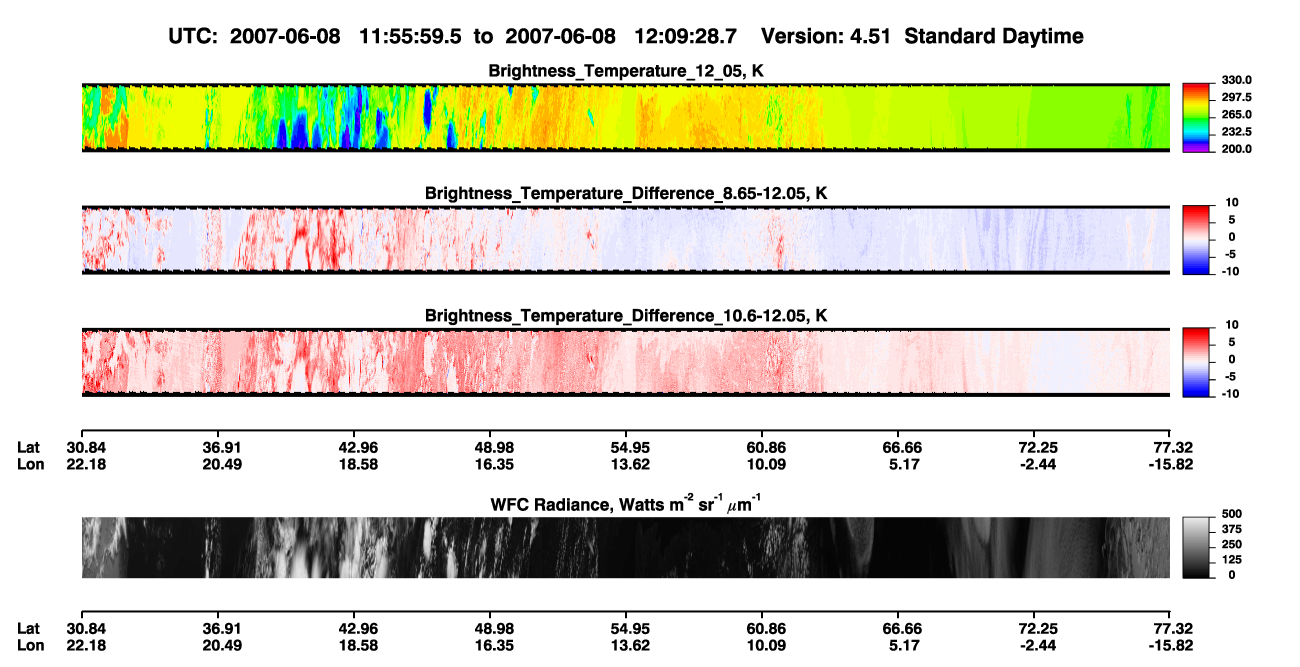
Task: Click the 250 label on the grayscale bar
Action: point(1232,544)
